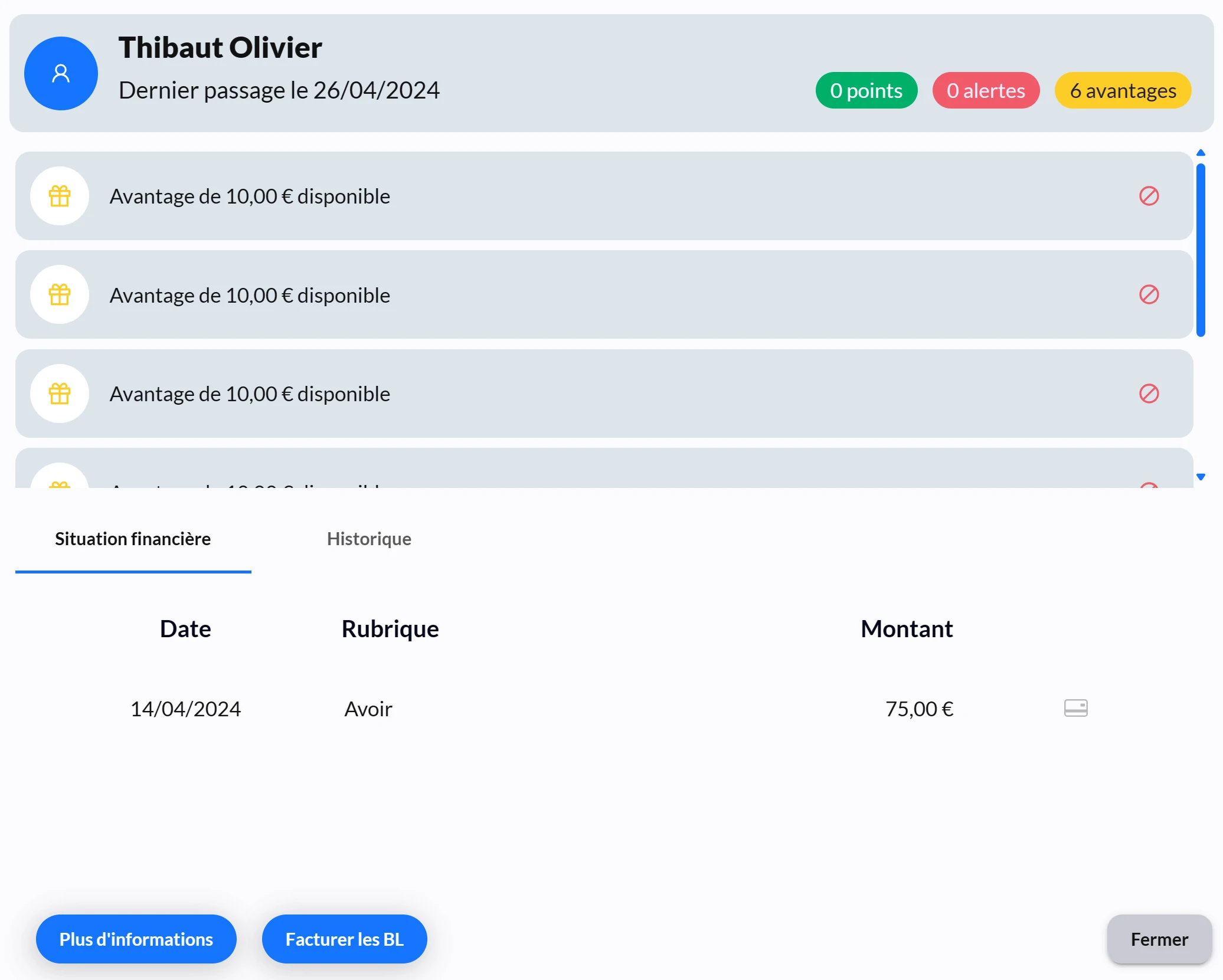Click the Thibaut Olivier customer name
The width and height of the screenshot is (1223, 980).
click(x=220, y=47)
